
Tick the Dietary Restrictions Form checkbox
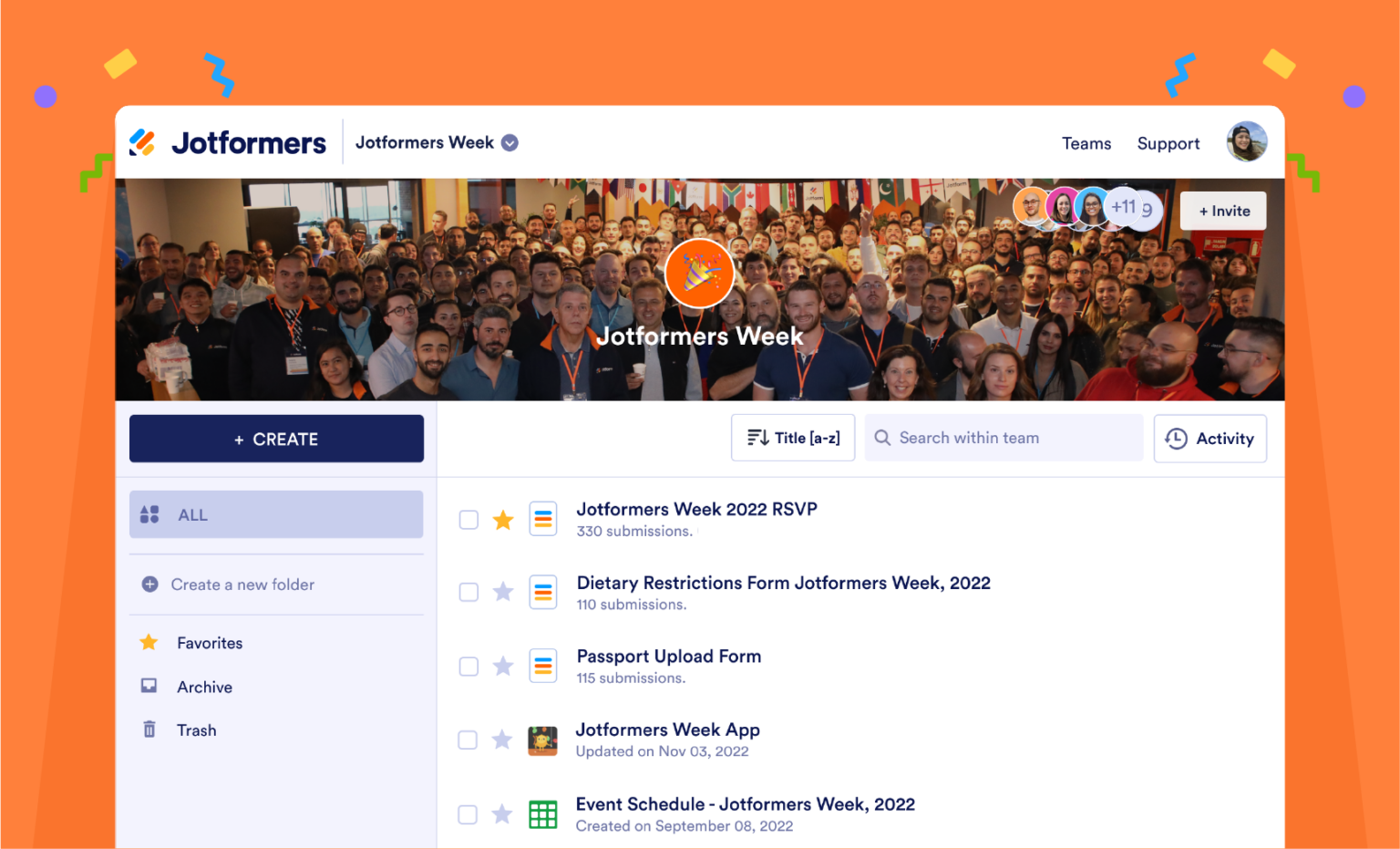[468, 592]
